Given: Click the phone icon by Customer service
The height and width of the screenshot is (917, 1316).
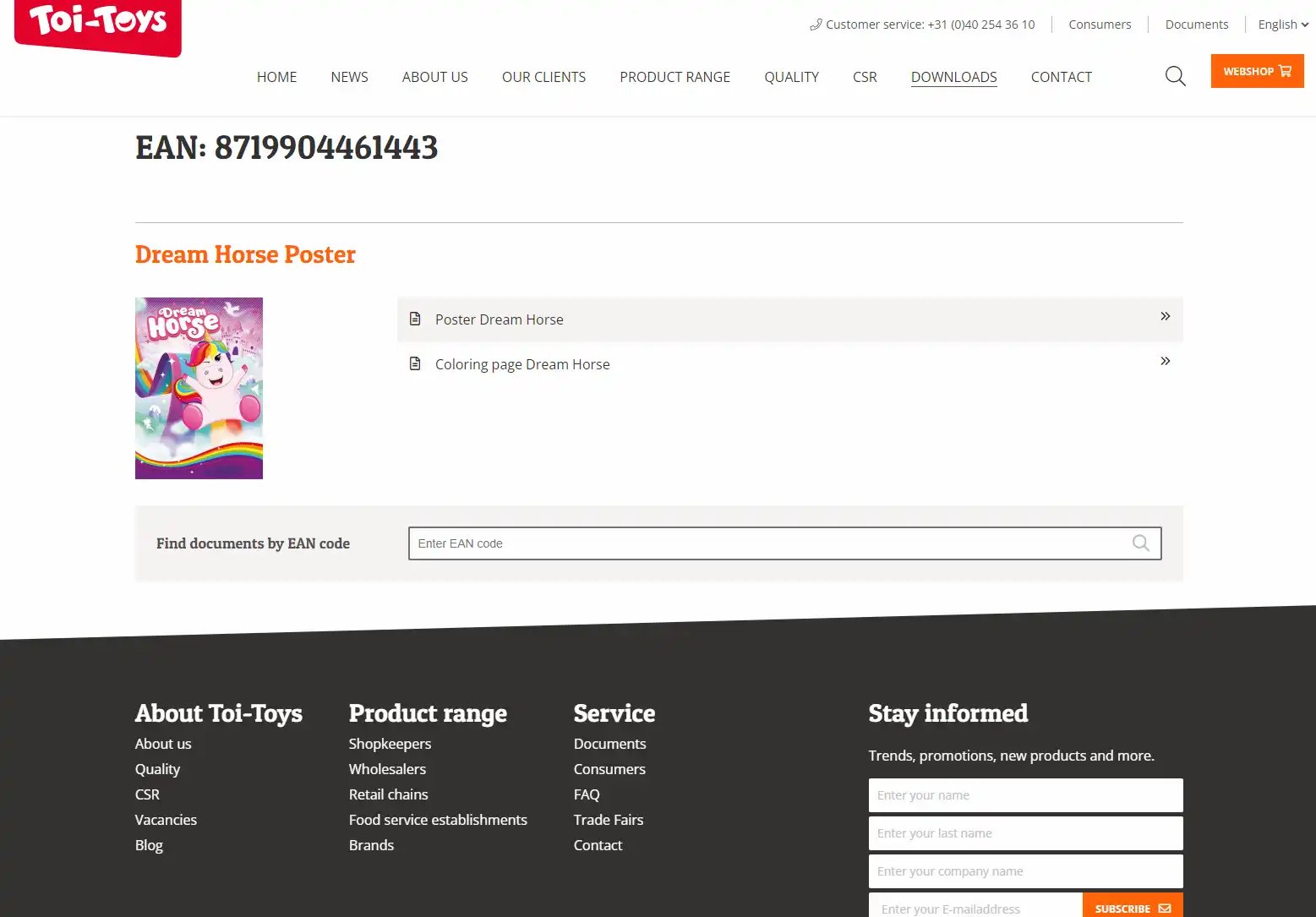Looking at the screenshot, I should pyautogui.click(x=816, y=25).
